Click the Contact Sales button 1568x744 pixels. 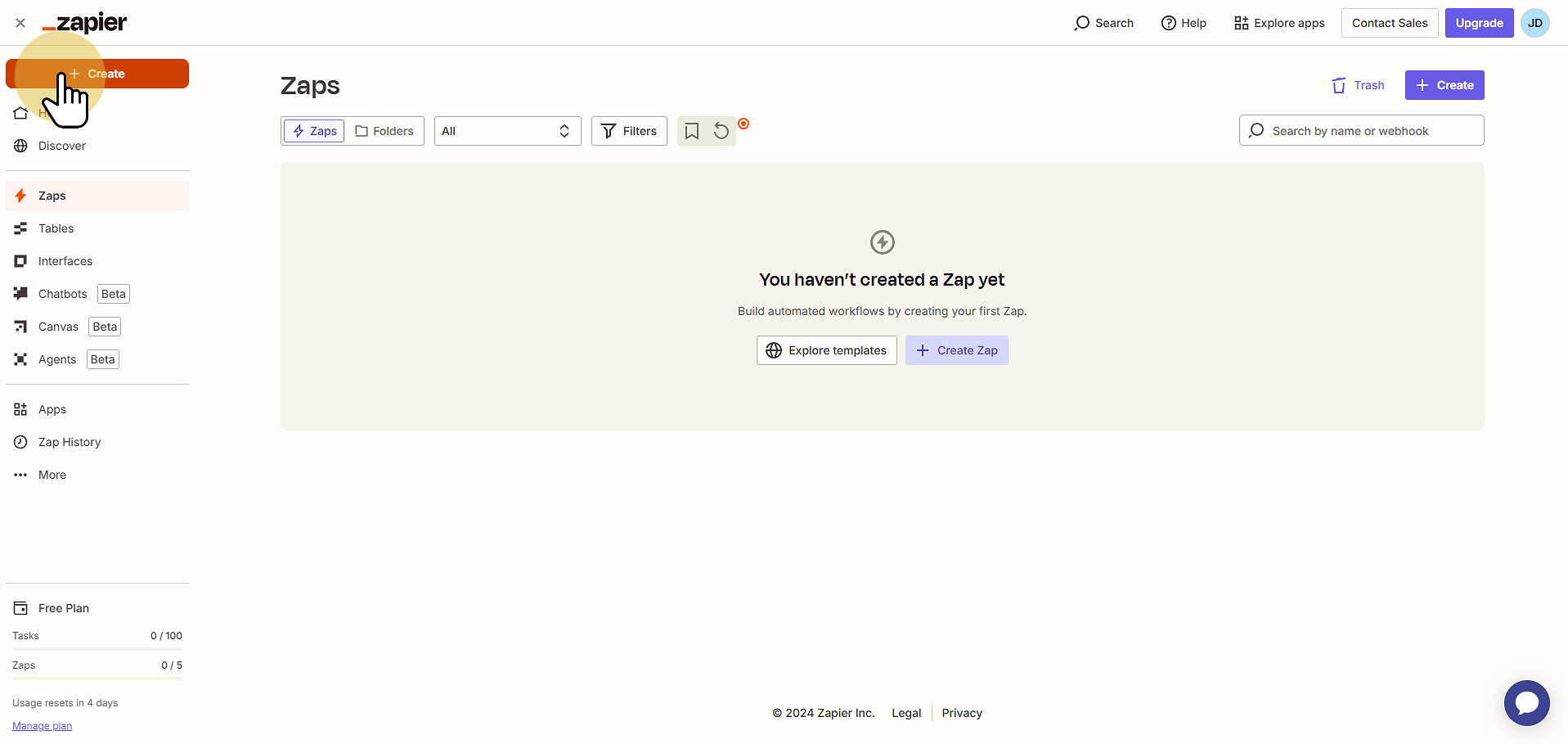pos(1390,23)
